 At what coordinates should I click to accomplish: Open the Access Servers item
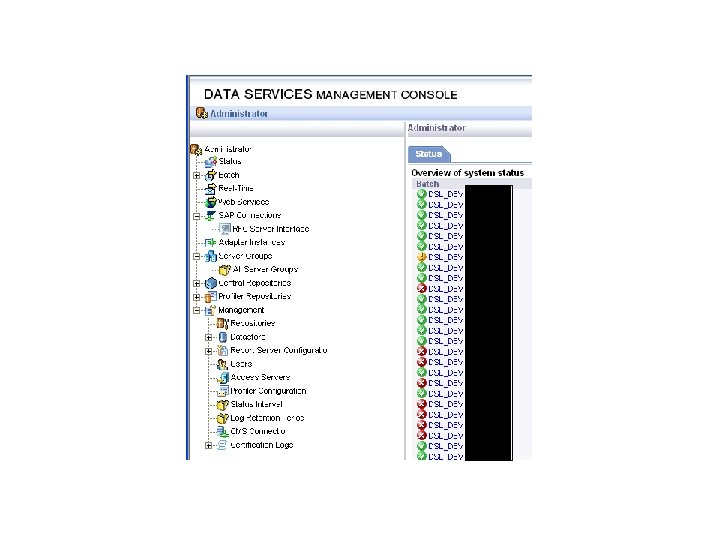260,377
